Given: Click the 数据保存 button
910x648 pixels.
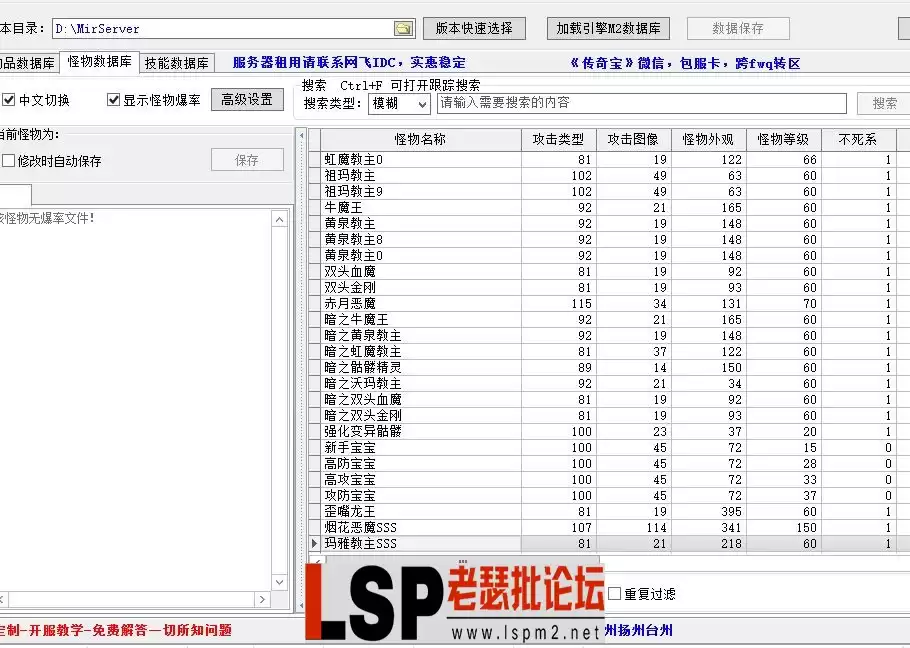Looking at the screenshot, I should pos(738,27).
